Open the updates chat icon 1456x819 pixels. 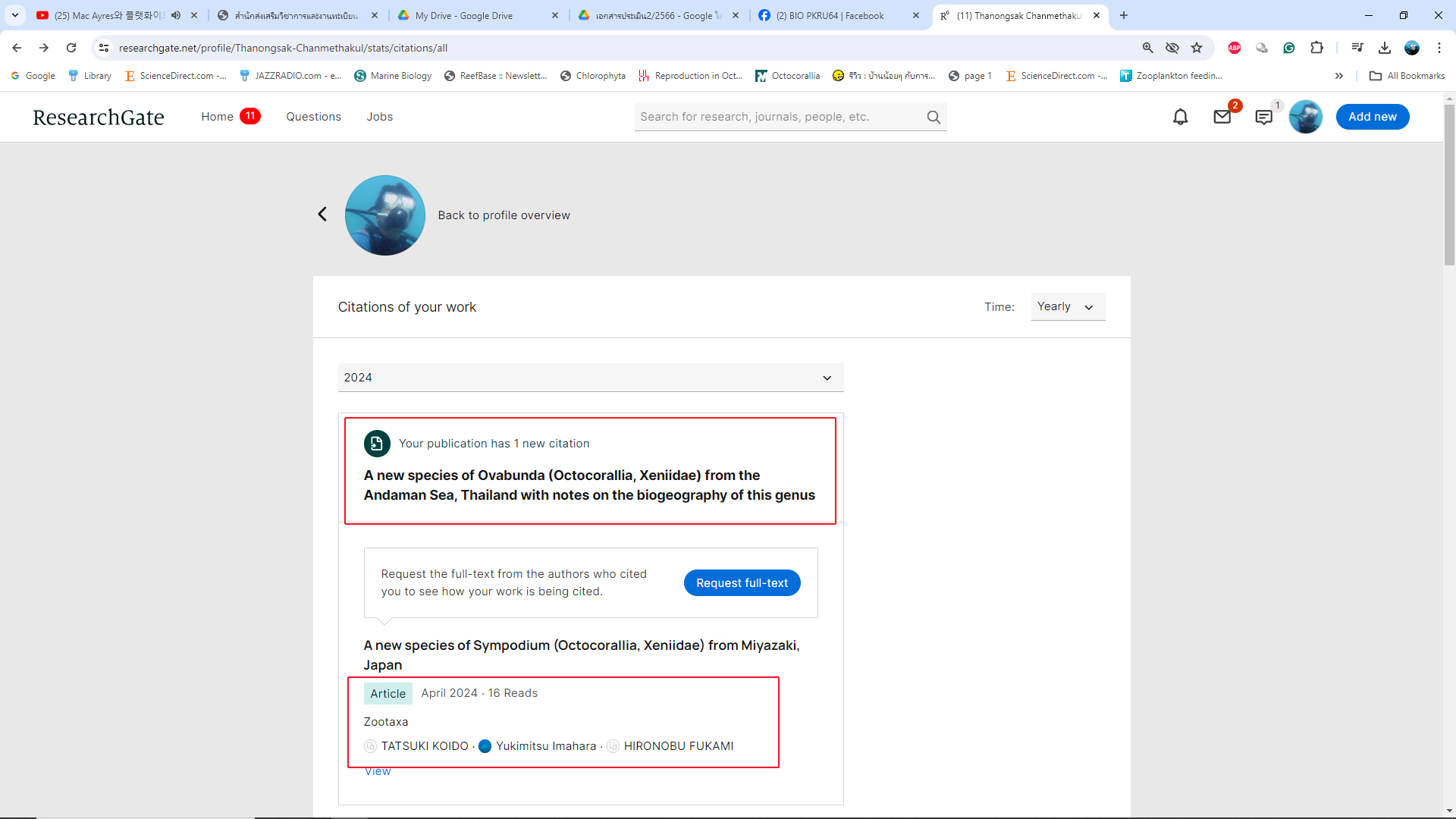point(1263,117)
